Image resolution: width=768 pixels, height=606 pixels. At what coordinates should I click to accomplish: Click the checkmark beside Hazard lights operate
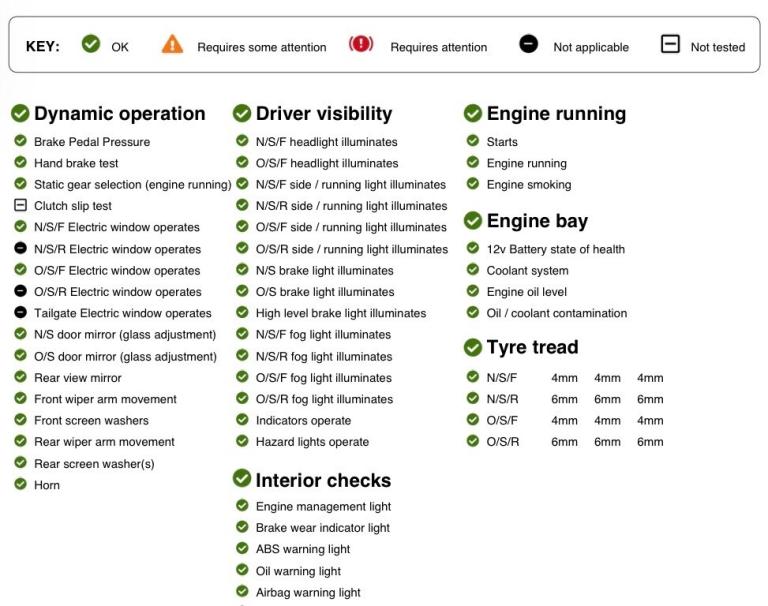(x=242, y=441)
